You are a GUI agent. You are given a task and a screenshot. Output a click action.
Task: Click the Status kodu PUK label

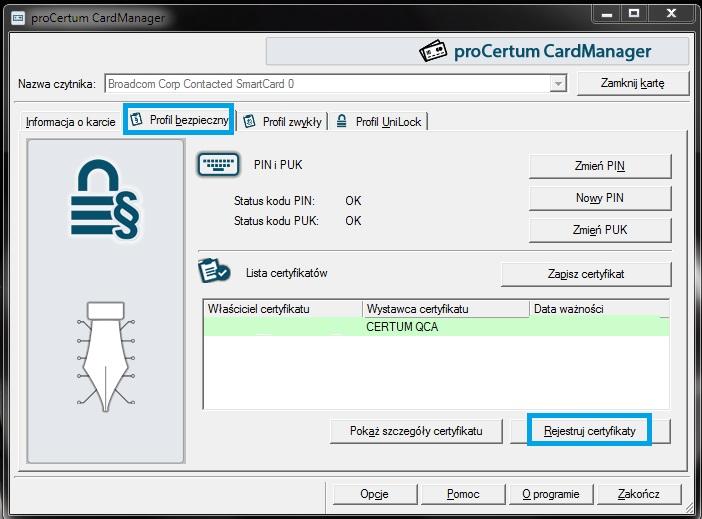coord(276,221)
